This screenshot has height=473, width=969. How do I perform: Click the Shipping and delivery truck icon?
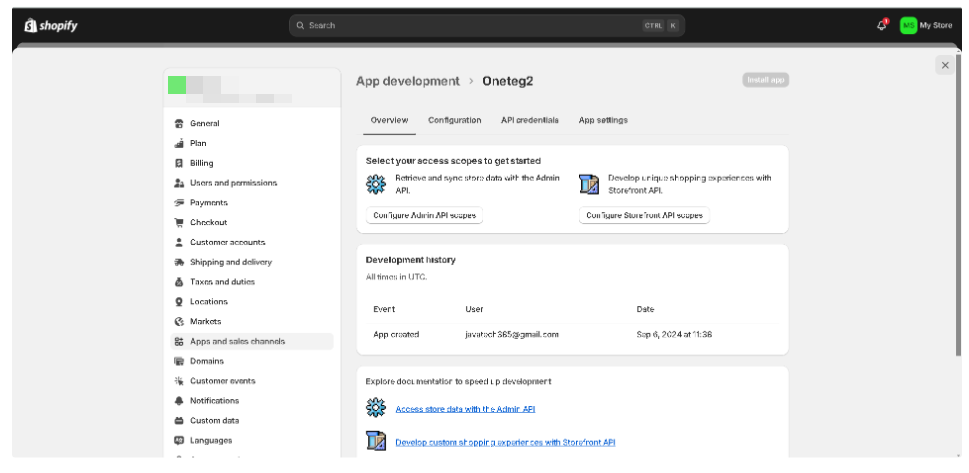click(179, 262)
